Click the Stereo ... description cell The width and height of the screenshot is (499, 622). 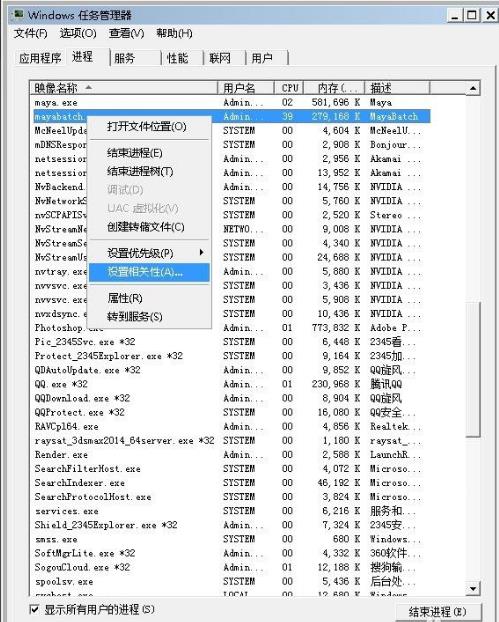[395, 215]
